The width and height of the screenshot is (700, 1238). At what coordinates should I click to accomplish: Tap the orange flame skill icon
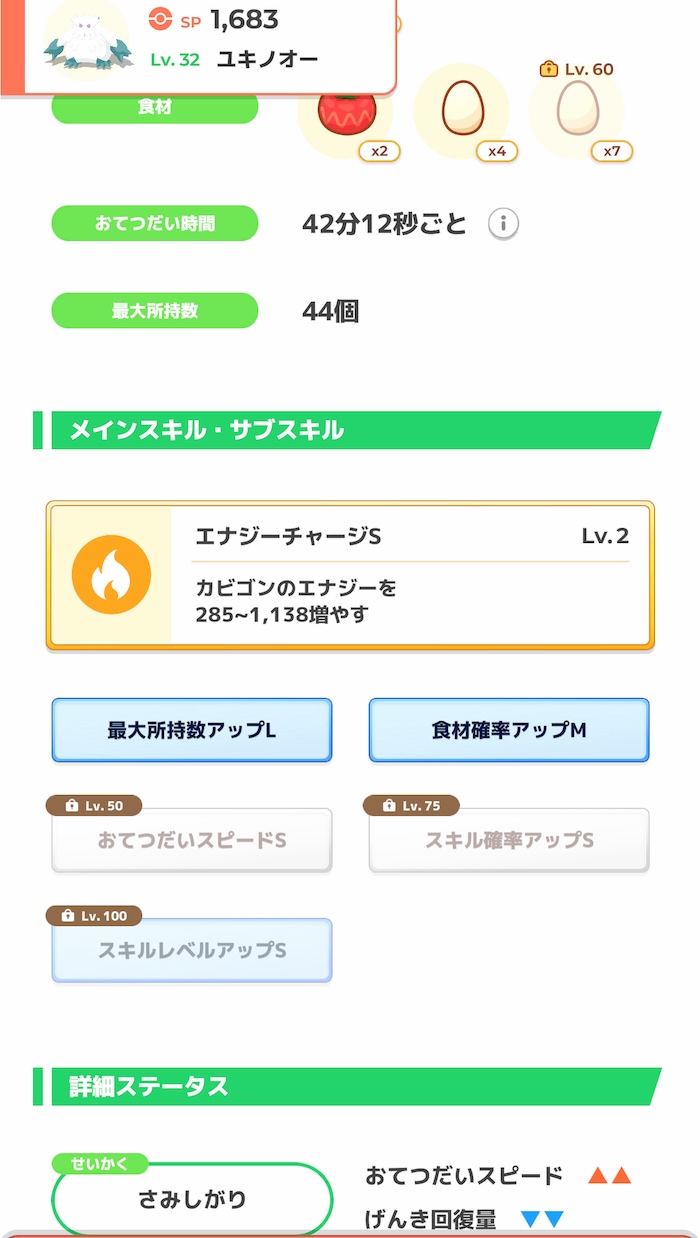click(110, 575)
